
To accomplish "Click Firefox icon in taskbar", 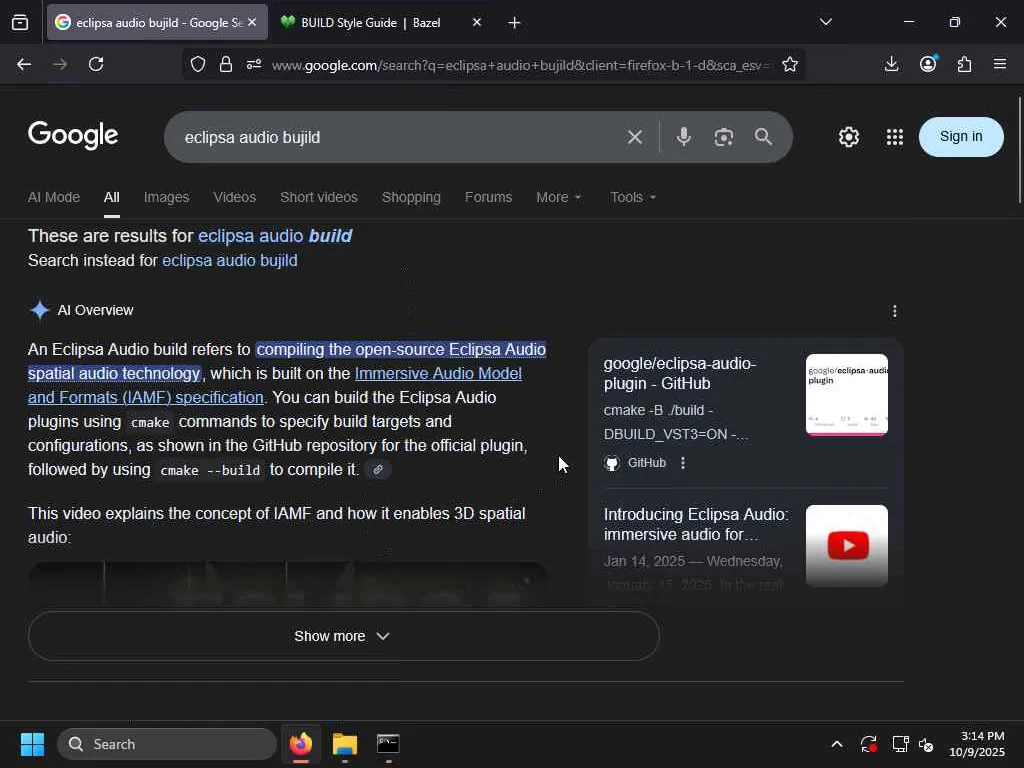I will click(301, 744).
